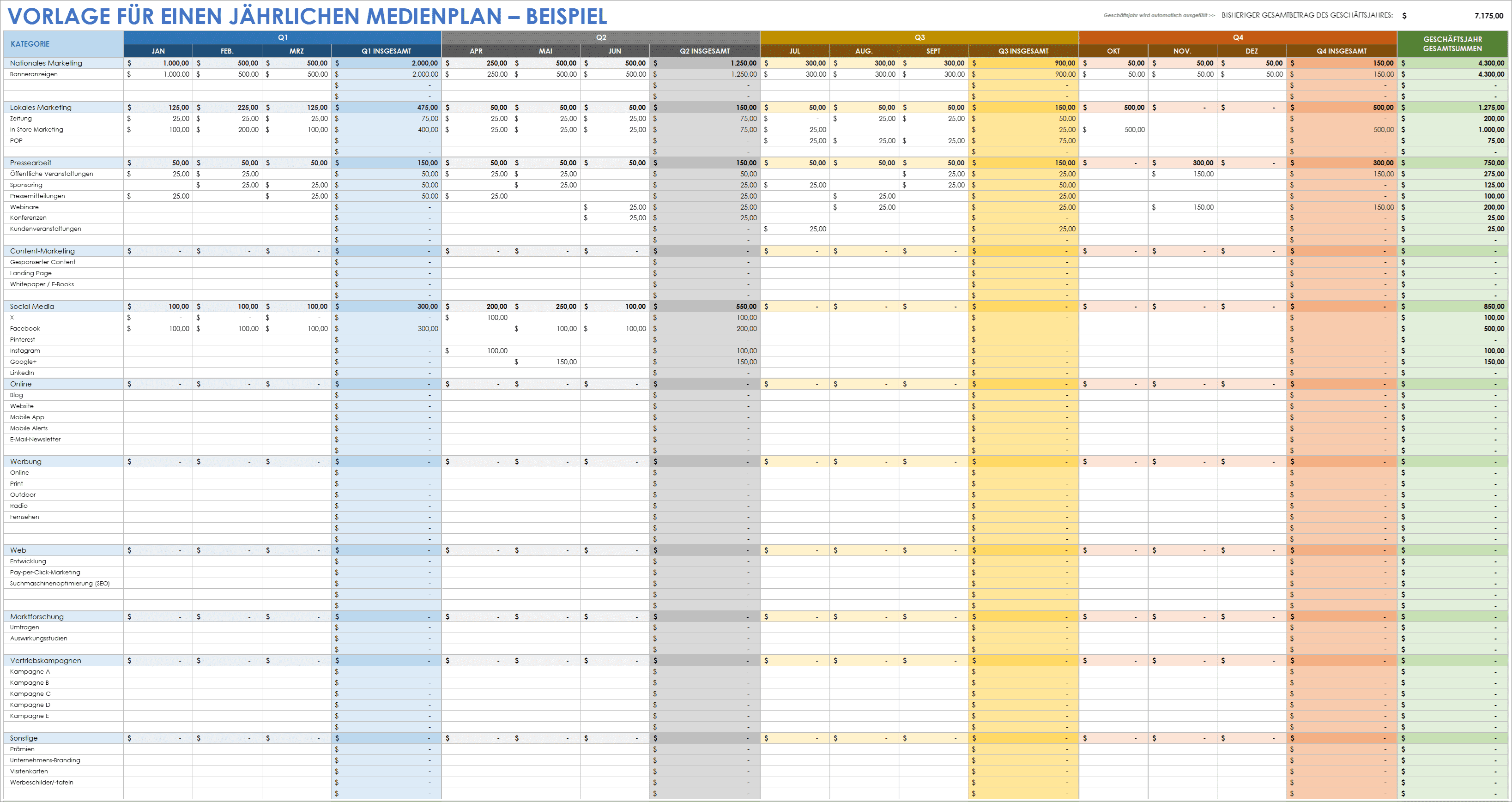Select the LinkedIn row label

pos(22,373)
